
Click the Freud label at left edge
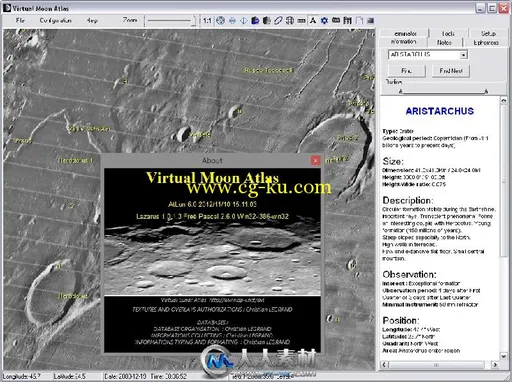[23, 141]
